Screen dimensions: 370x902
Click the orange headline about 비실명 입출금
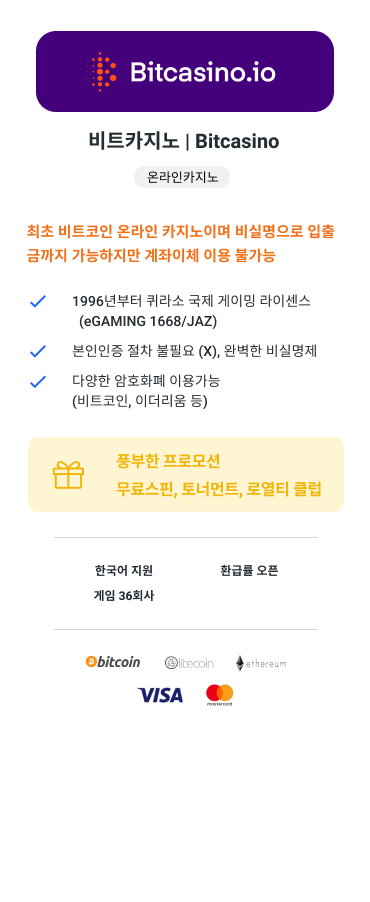[x=181, y=244]
